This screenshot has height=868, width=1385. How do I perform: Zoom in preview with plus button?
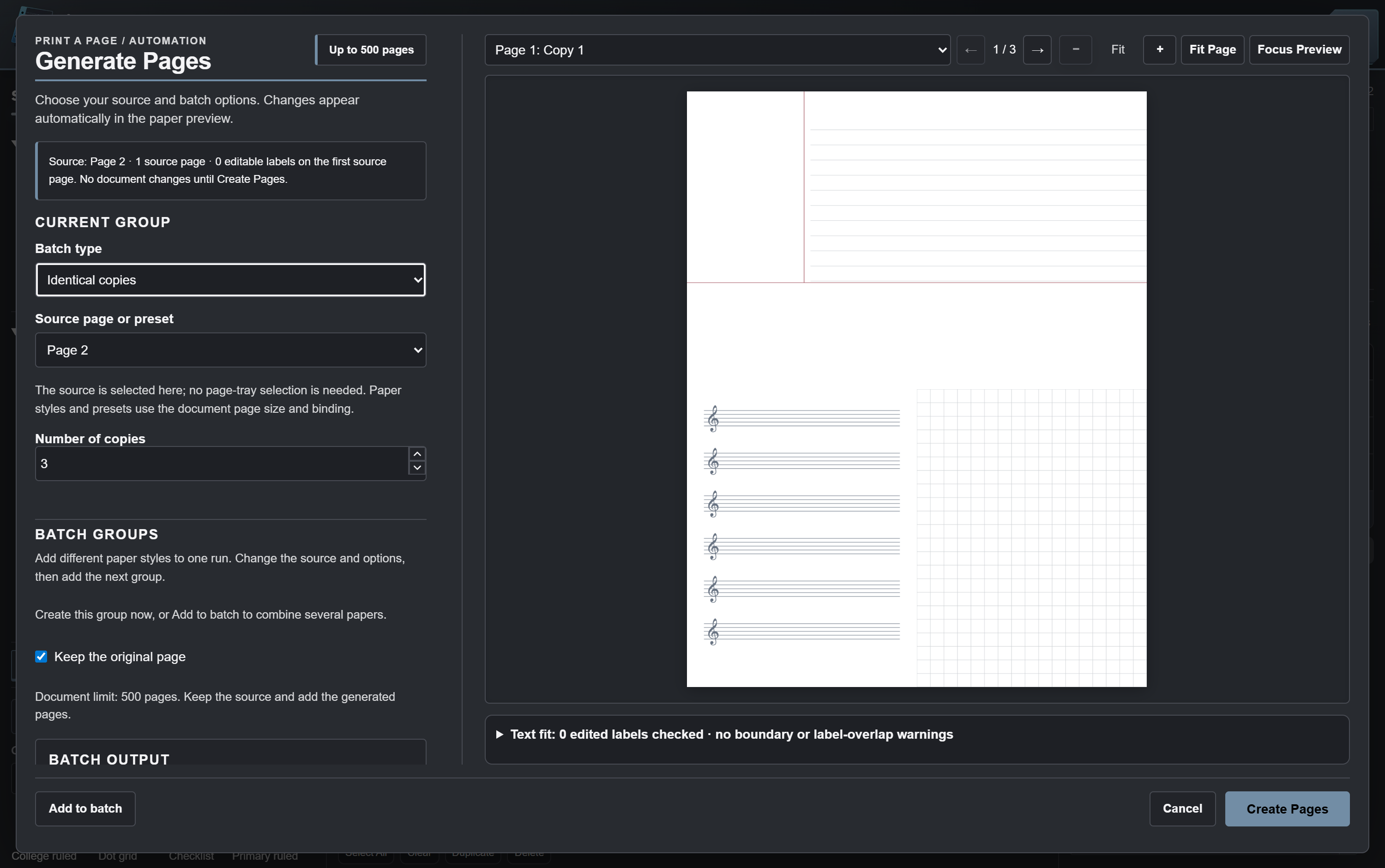[1159, 50]
